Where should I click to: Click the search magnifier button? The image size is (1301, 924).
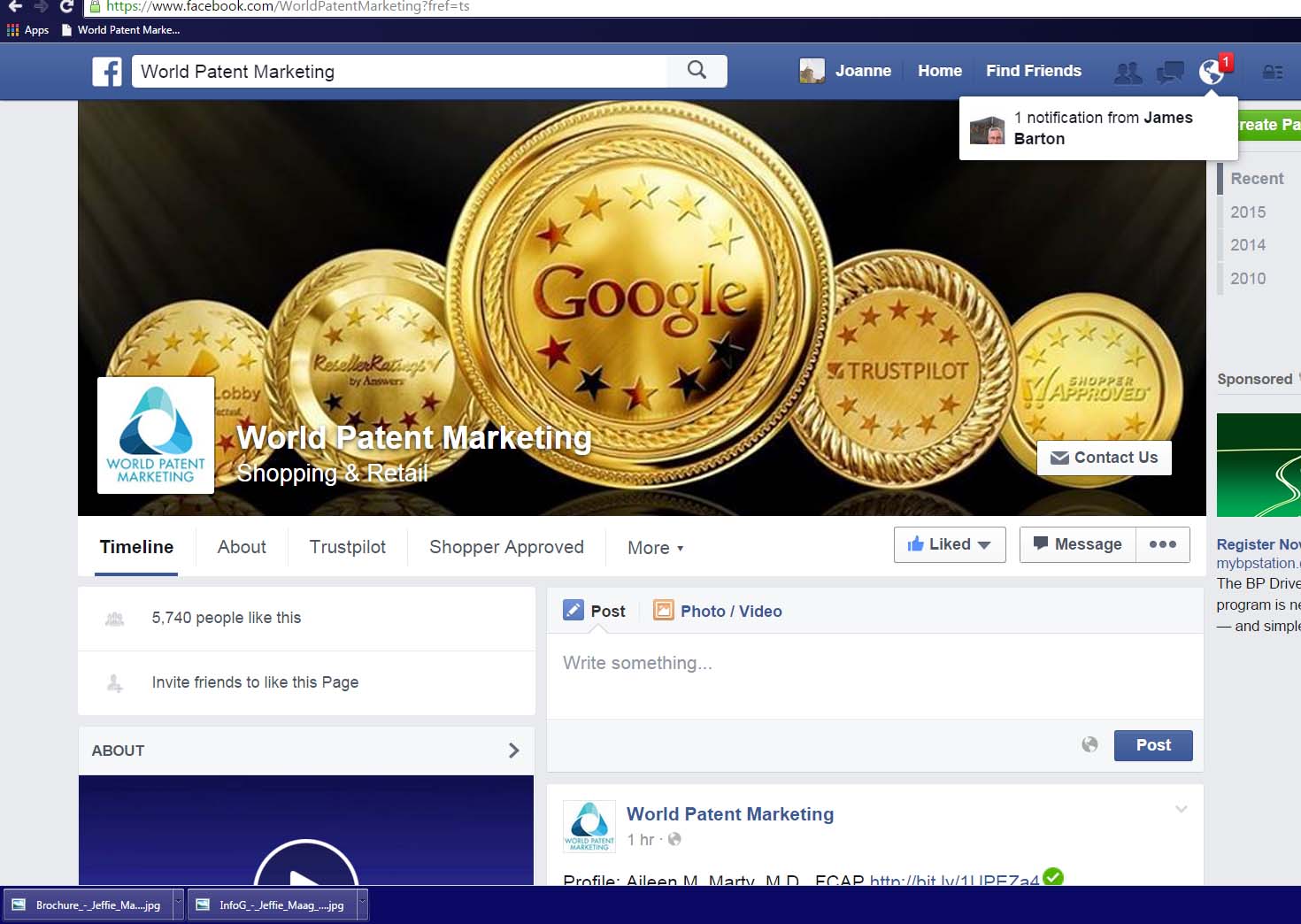(697, 71)
